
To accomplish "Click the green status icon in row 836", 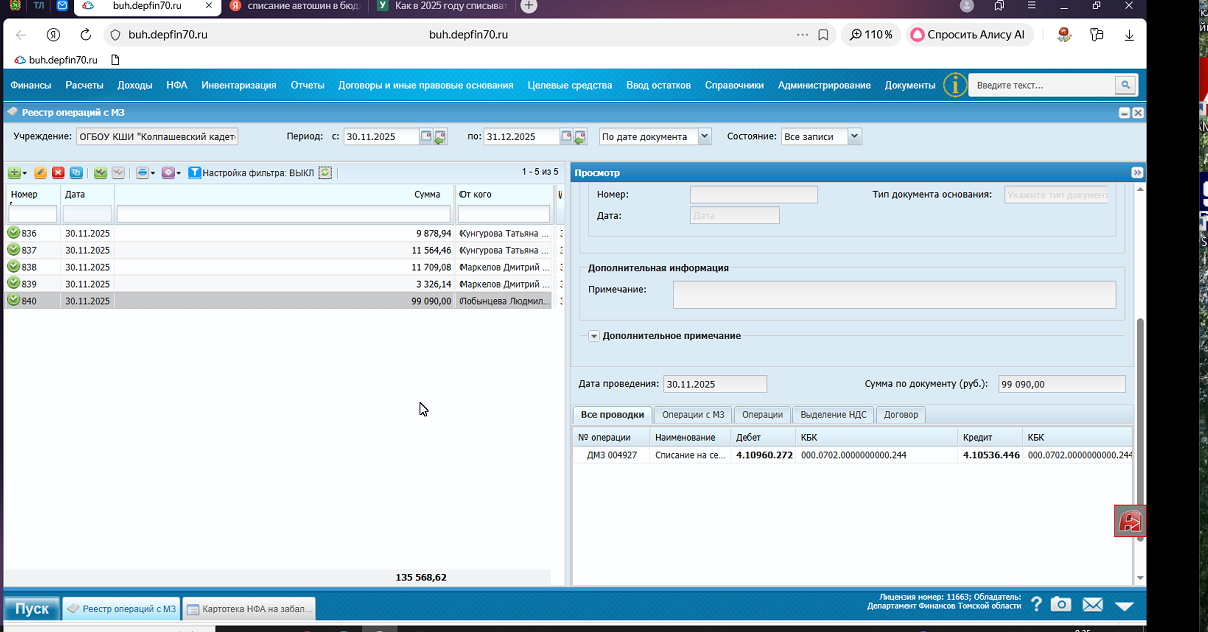I will coord(13,233).
